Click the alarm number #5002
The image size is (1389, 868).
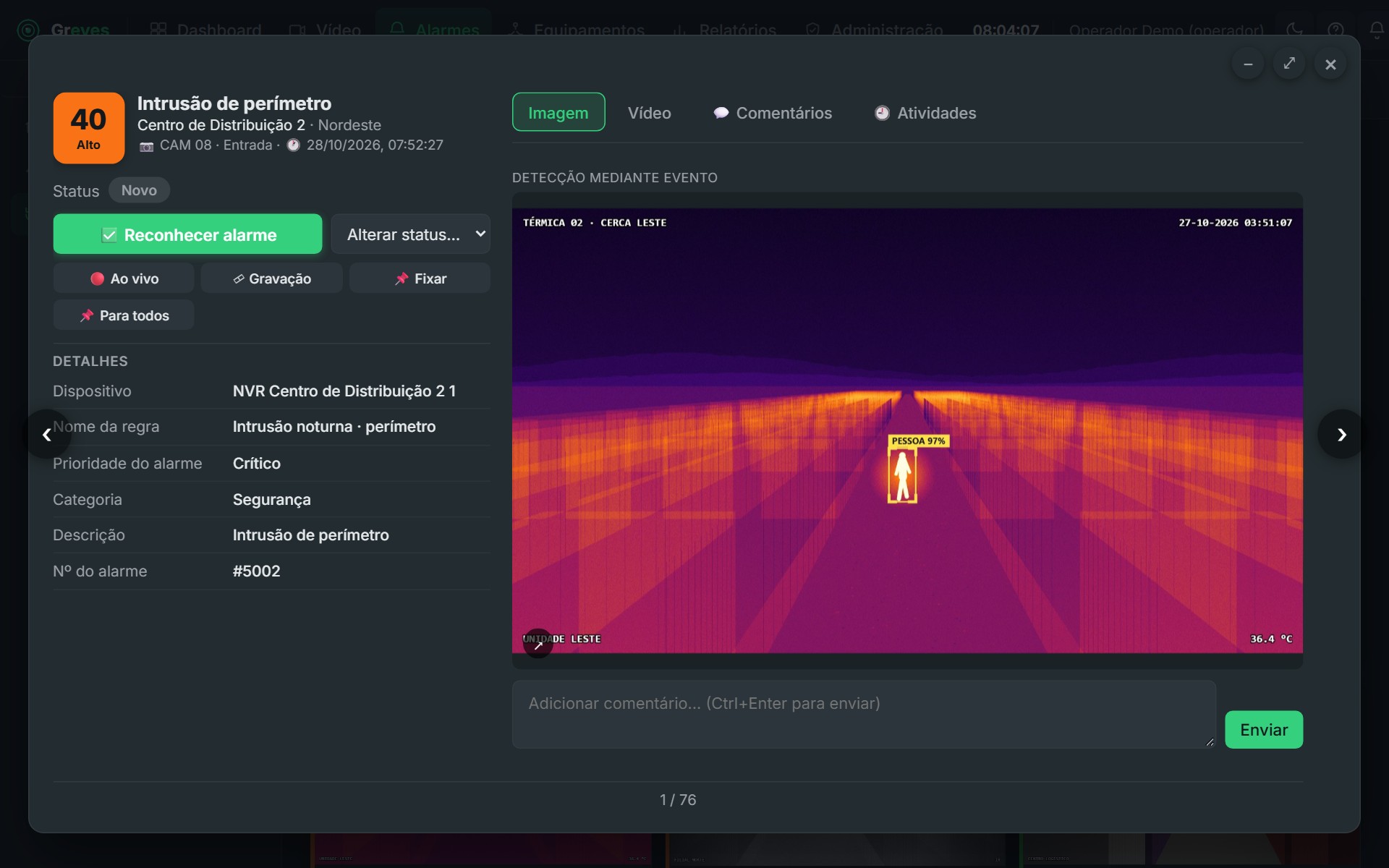pyautogui.click(x=256, y=571)
